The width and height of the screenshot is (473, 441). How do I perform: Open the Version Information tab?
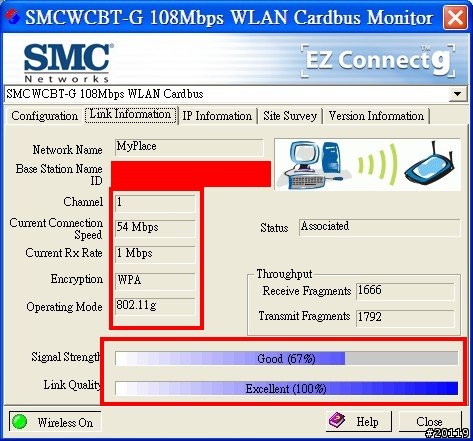[376, 116]
